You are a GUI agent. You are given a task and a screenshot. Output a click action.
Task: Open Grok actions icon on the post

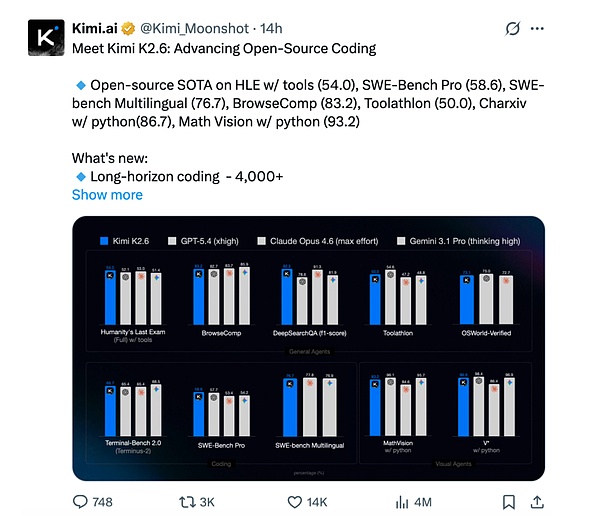pos(513,27)
